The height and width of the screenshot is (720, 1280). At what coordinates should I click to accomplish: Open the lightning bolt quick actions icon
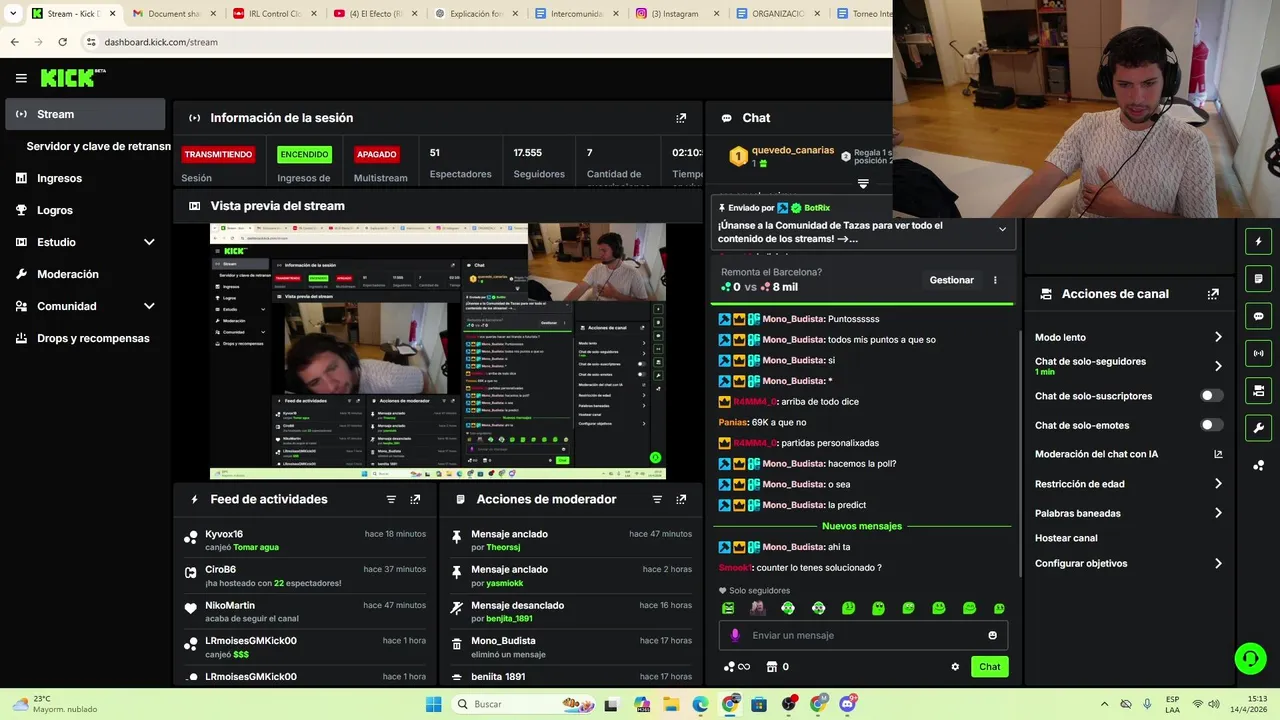click(1258, 241)
